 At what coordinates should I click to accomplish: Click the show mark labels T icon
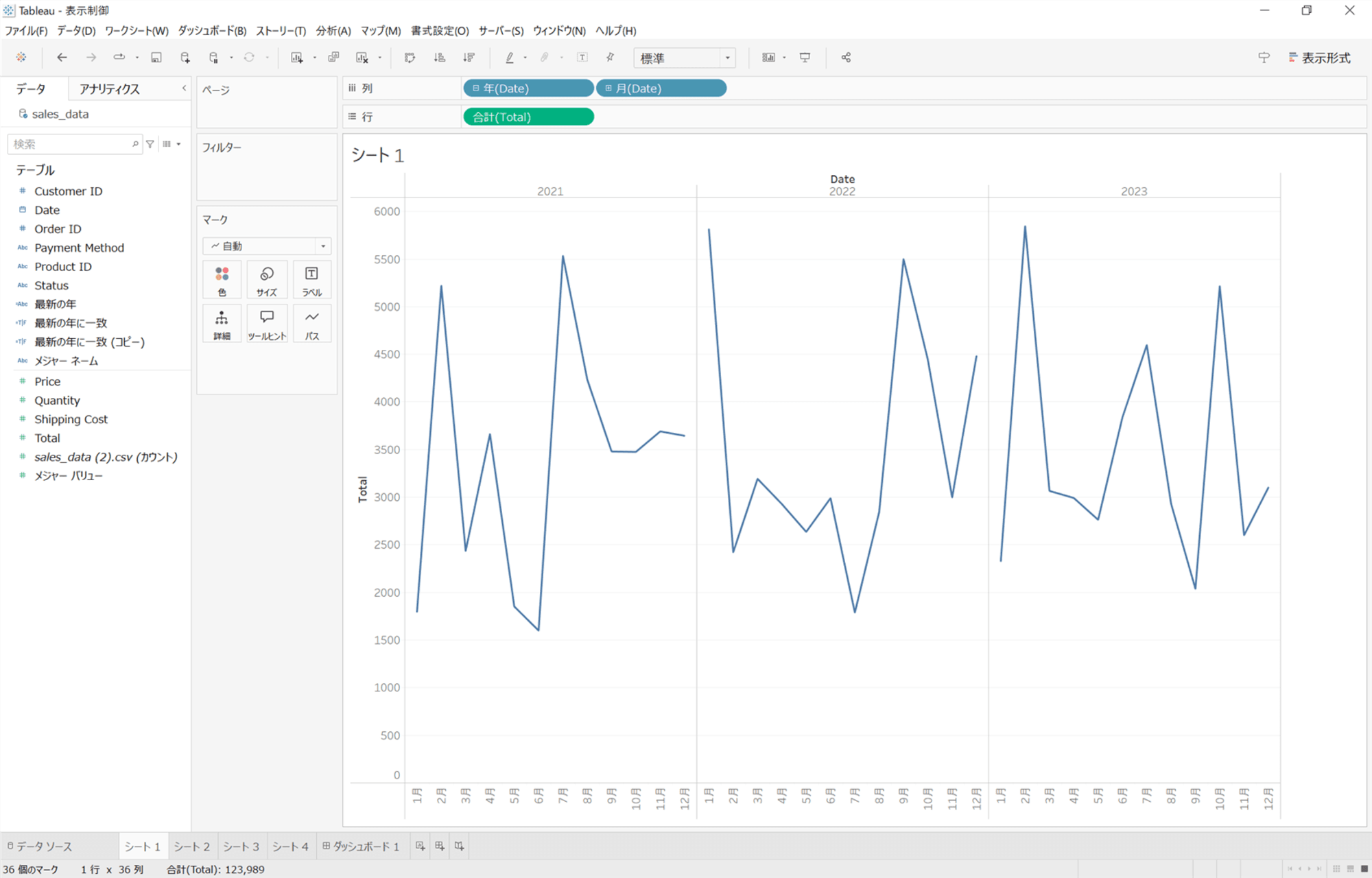(x=582, y=58)
